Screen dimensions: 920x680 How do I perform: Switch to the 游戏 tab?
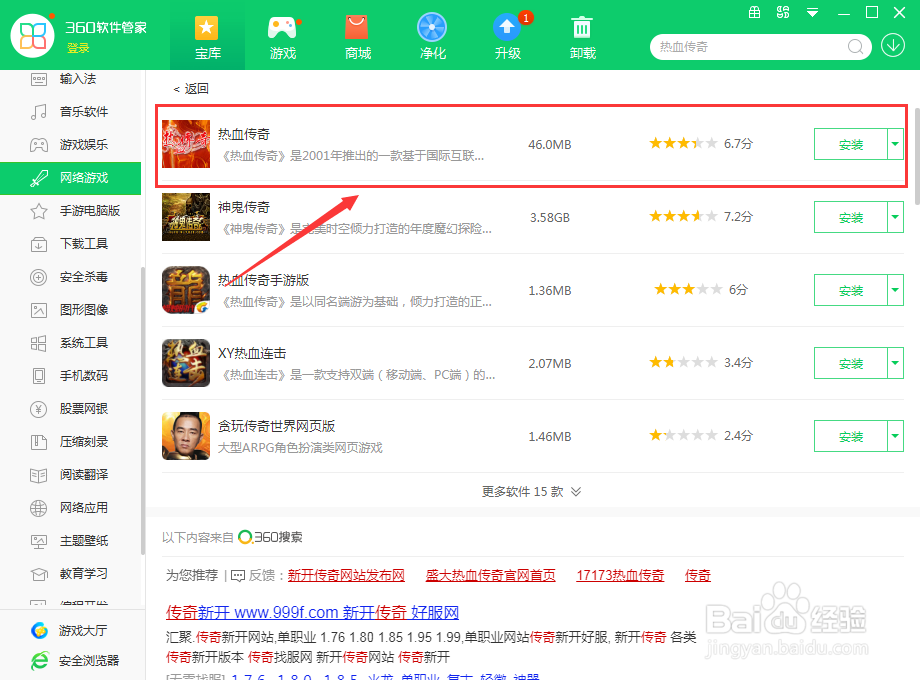coord(282,37)
